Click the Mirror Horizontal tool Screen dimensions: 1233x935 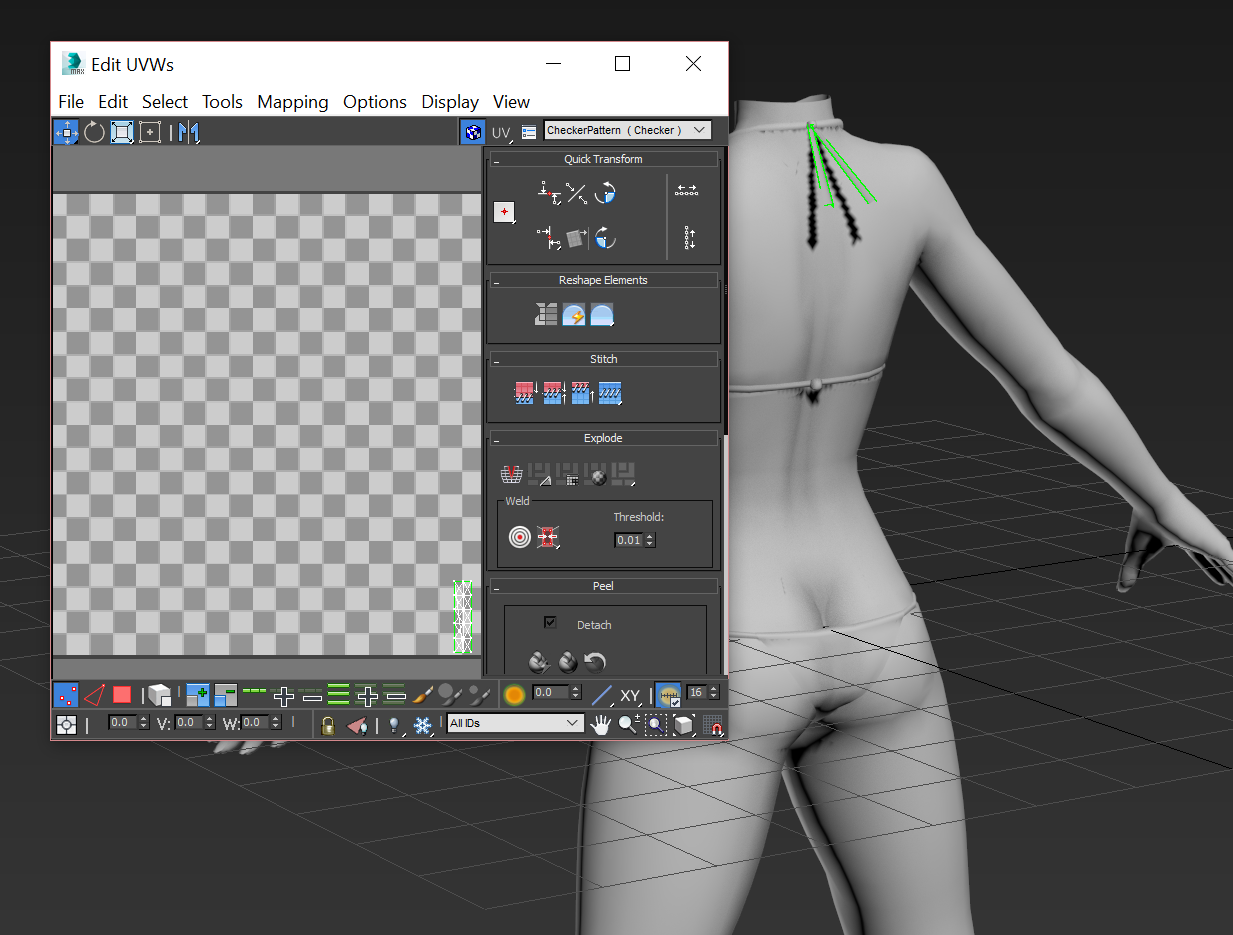189,132
